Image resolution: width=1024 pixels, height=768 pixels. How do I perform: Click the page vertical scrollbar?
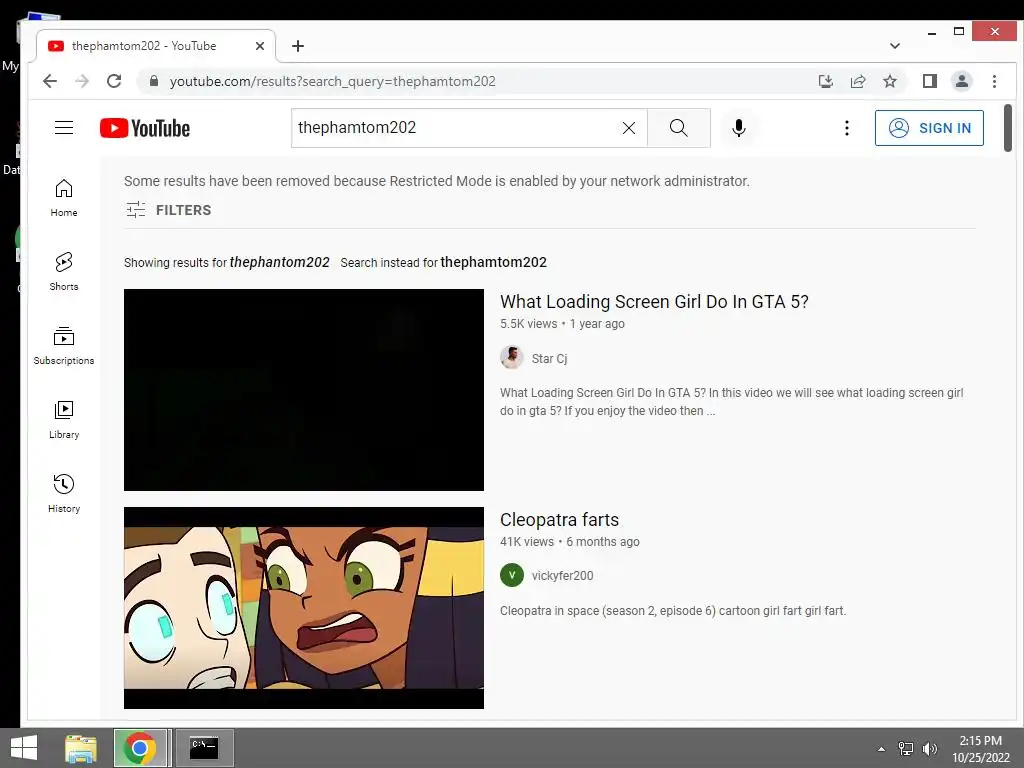pyautogui.click(x=1008, y=128)
